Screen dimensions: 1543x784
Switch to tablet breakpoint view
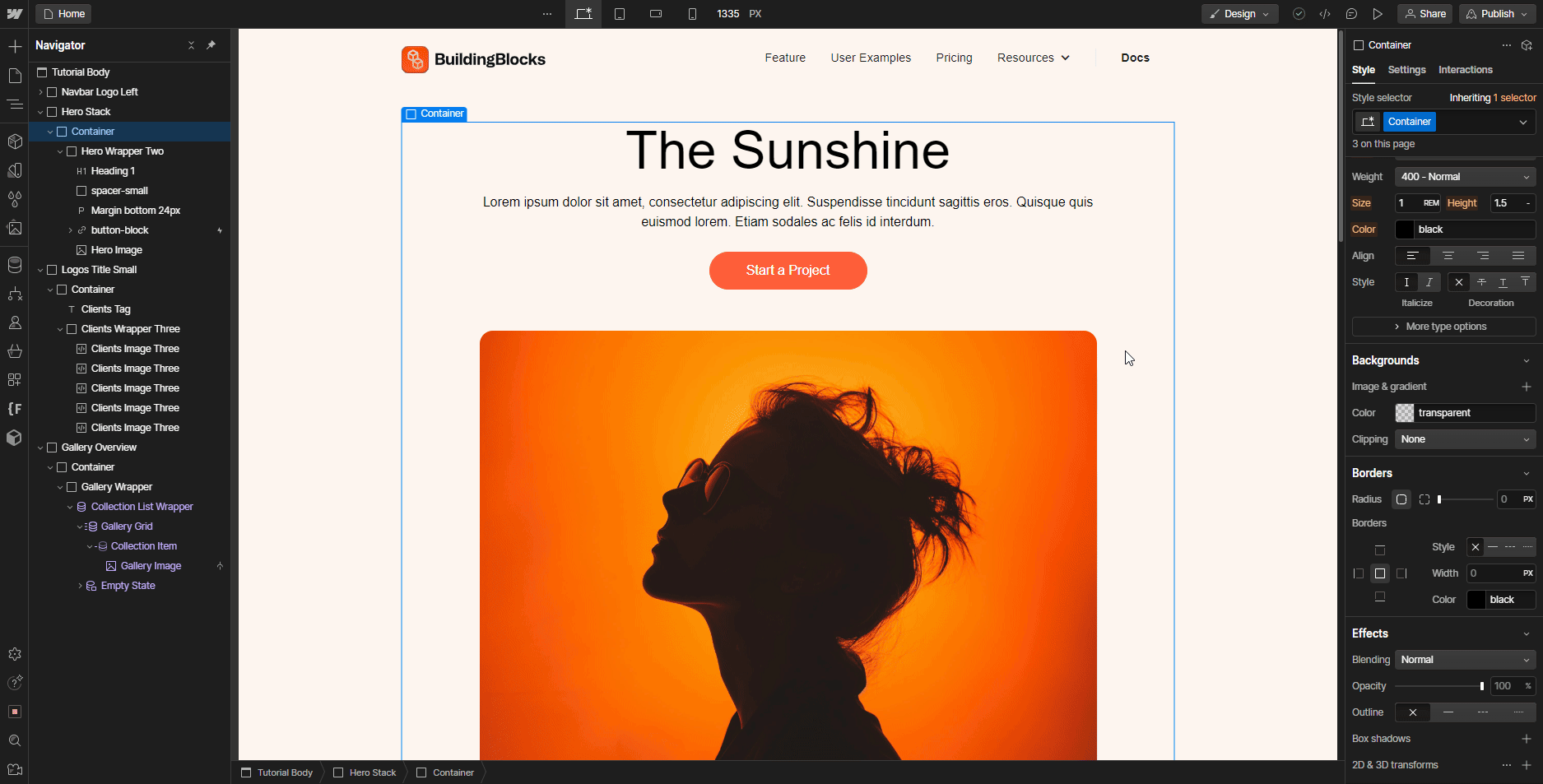(620, 14)
